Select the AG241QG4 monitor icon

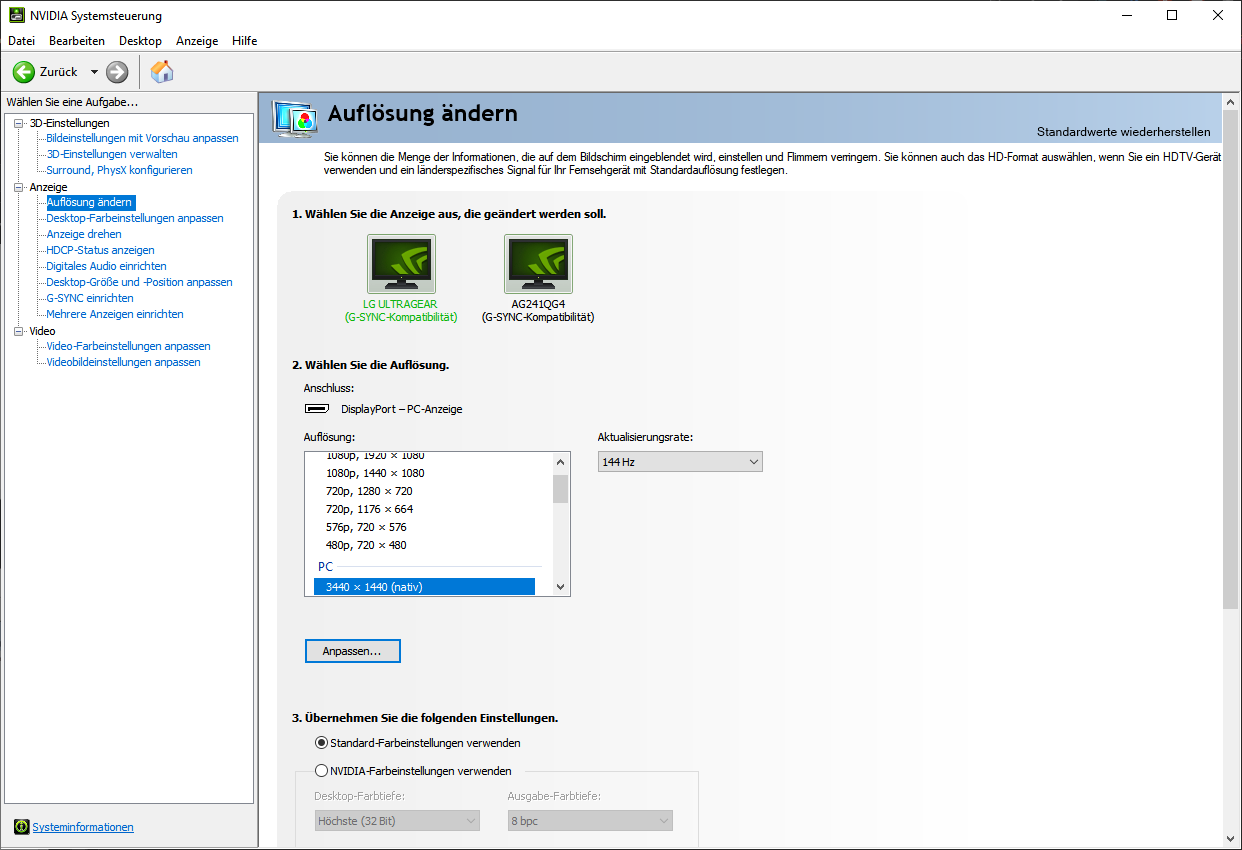coord(538,264)
